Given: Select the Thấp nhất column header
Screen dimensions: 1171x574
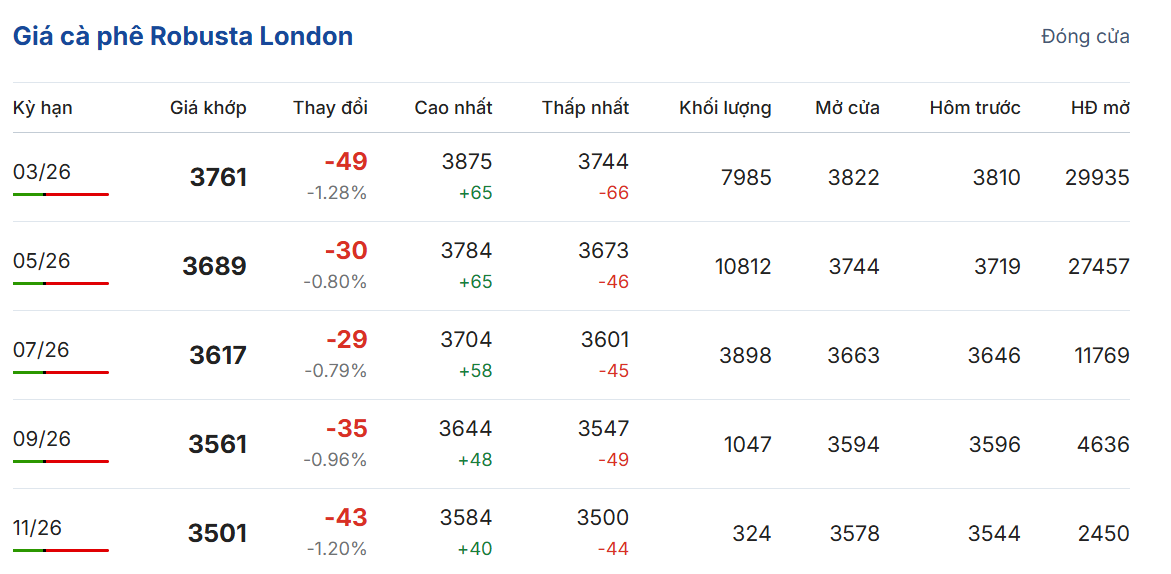Looking at the screenshot, I should (x=585, y=108).
